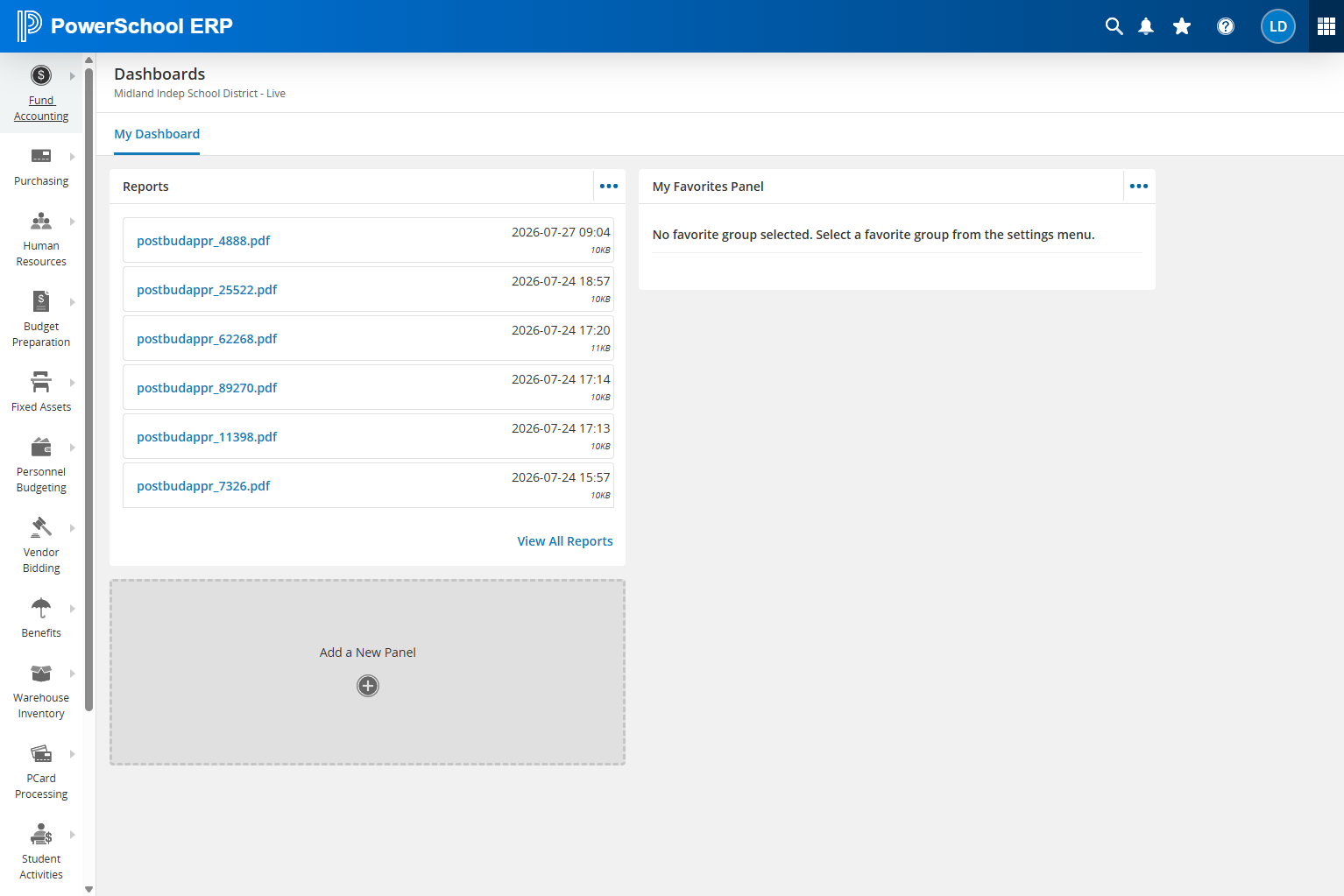1344x896 pixels.
Task: Click the PowerSchool ERP logo
Action: [x=125, y=26]
